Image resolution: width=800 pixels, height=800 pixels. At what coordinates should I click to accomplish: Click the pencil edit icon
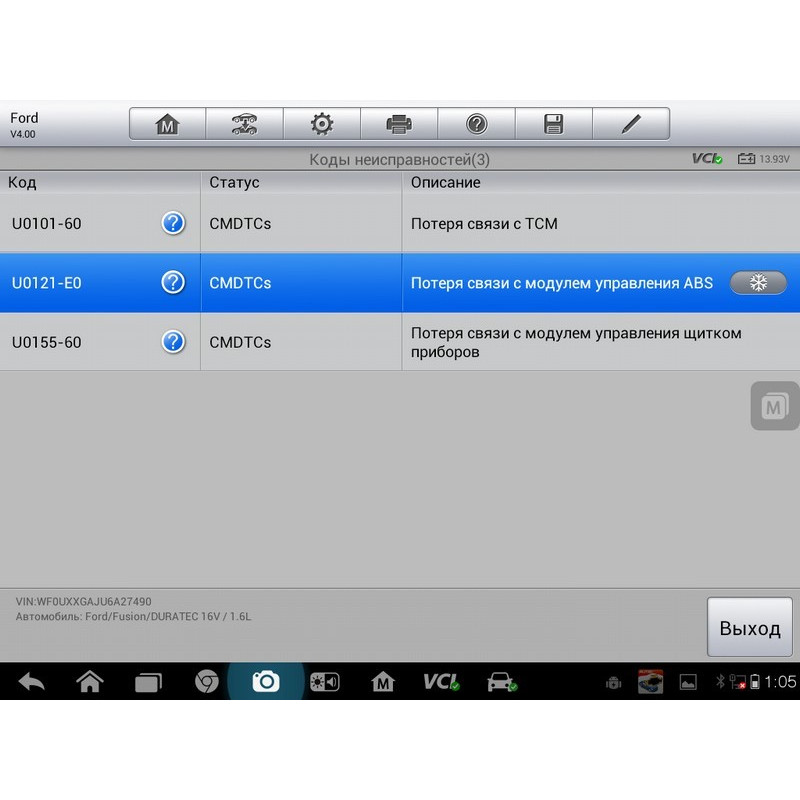pos(630,124)
